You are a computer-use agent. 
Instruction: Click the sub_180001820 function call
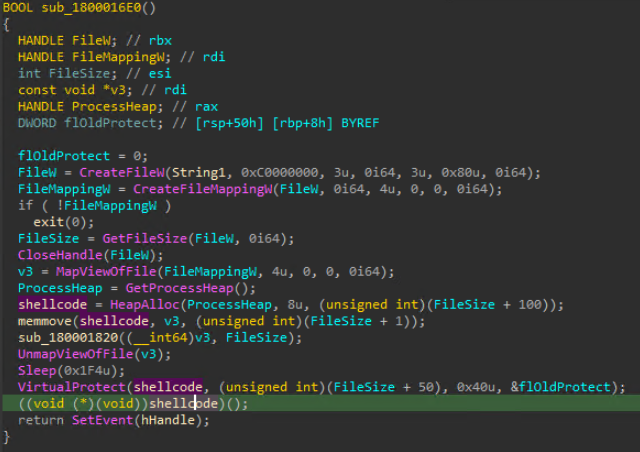[69, 338]
